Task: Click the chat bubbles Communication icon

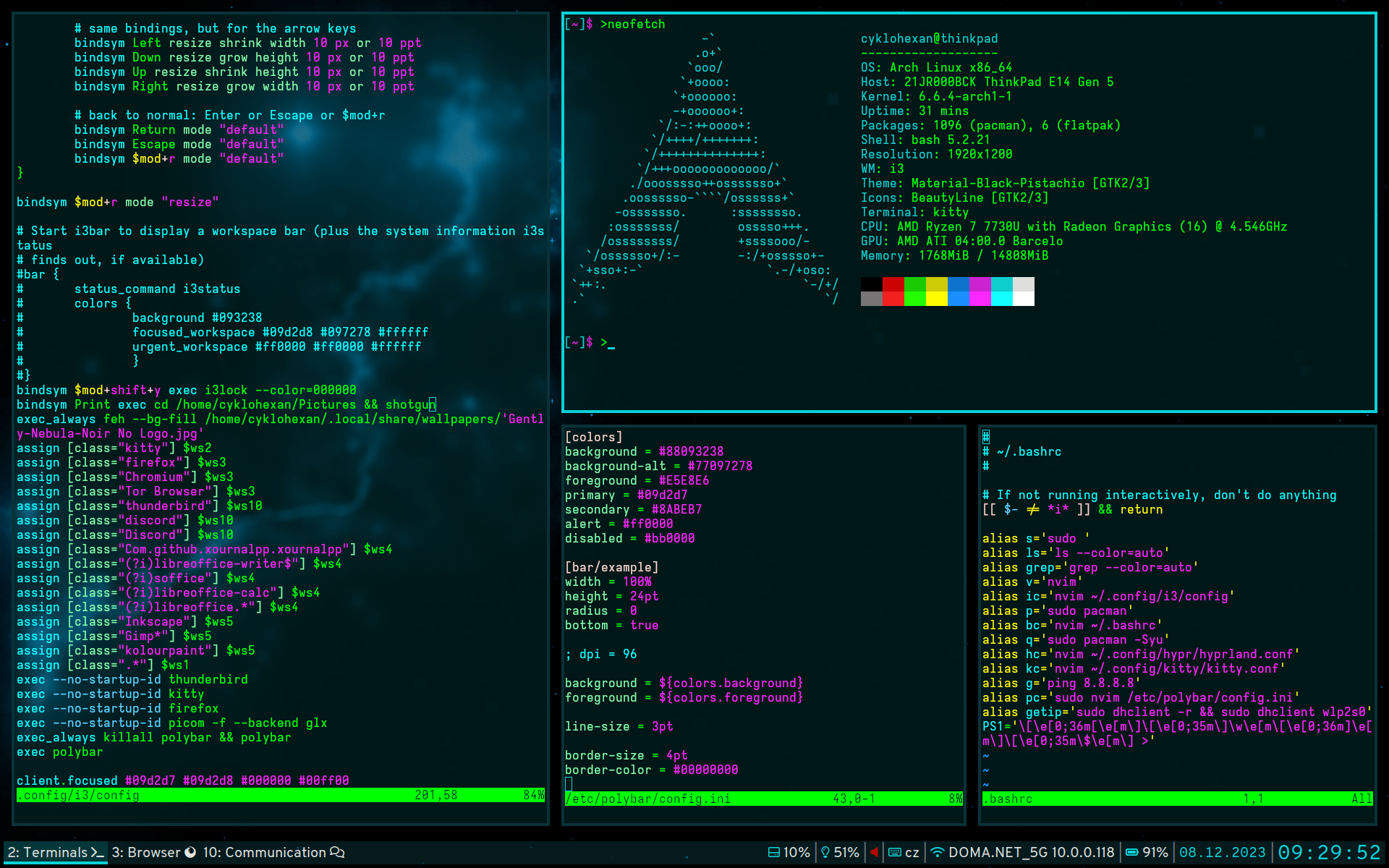Action: coord(337,852)
